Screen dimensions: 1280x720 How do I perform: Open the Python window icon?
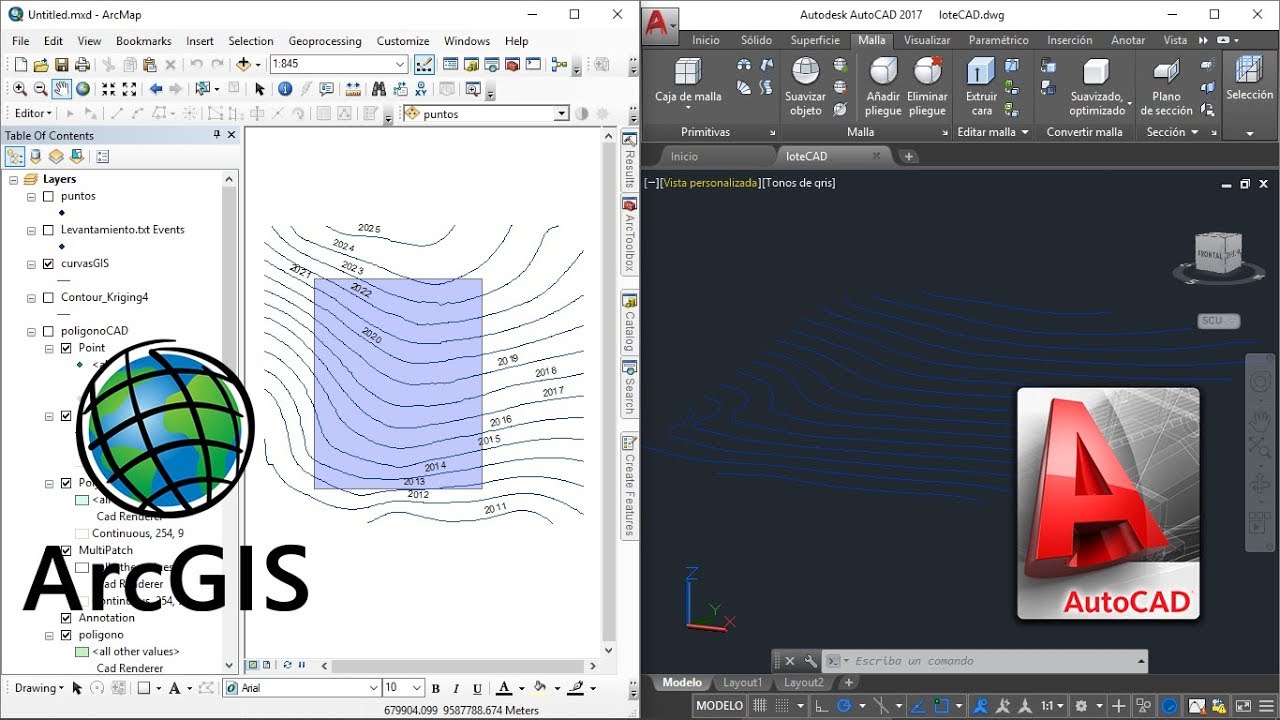[x=533, y=65]
